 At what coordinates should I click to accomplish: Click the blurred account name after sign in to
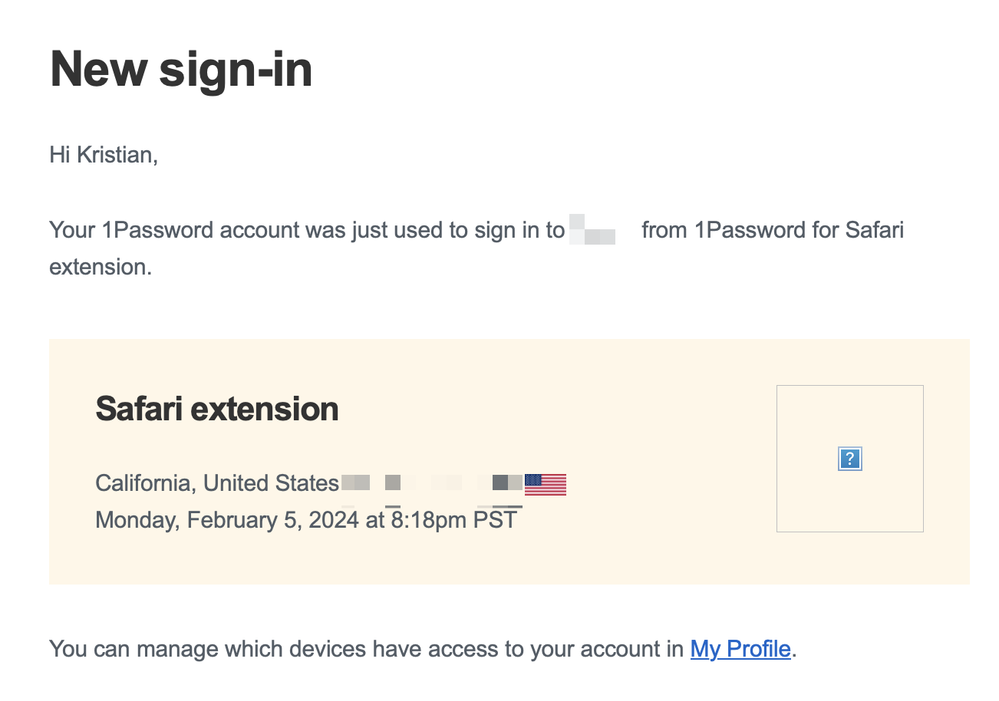coord(593,232)
